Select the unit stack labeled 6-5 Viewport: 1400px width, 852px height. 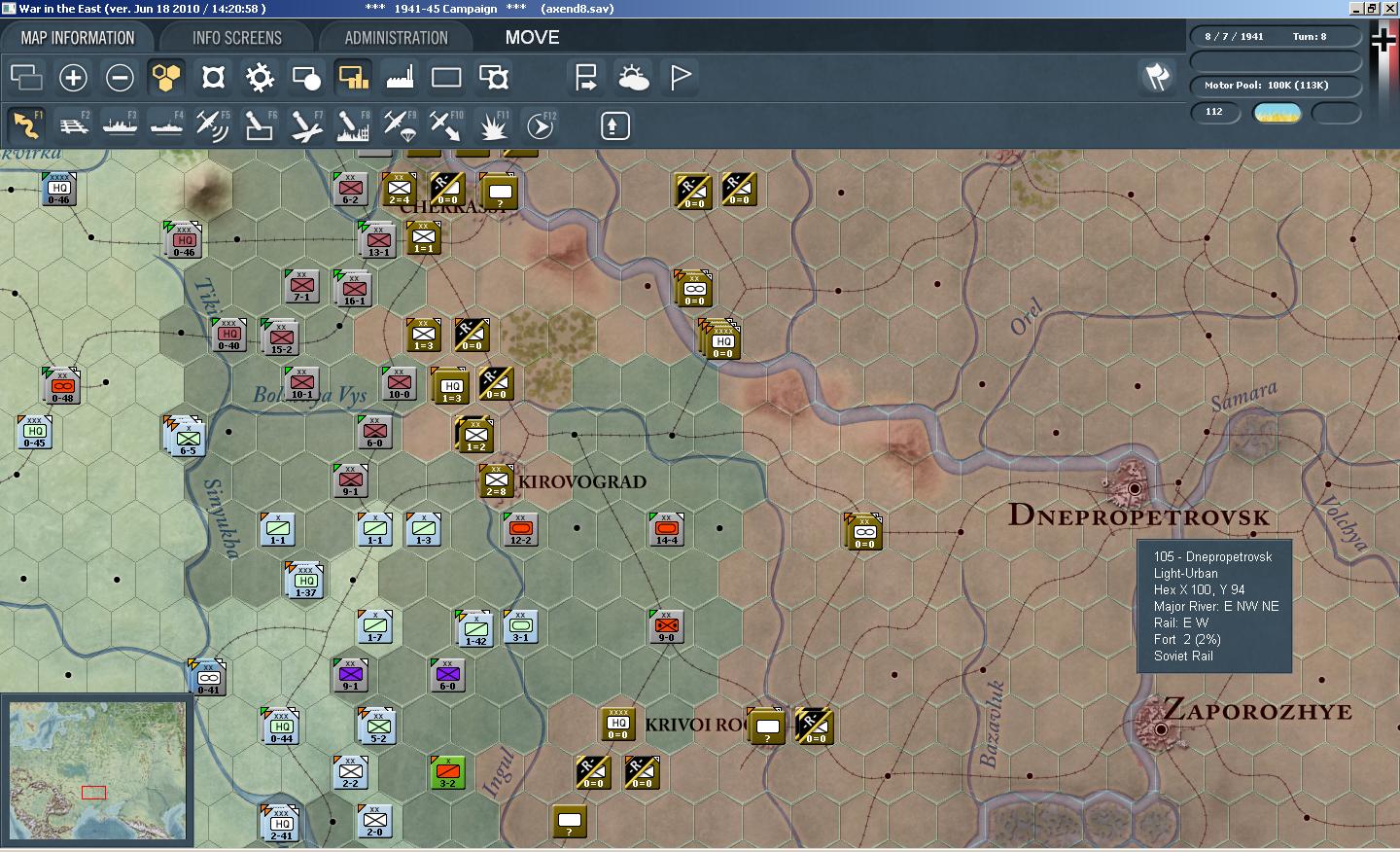point(187,438)
